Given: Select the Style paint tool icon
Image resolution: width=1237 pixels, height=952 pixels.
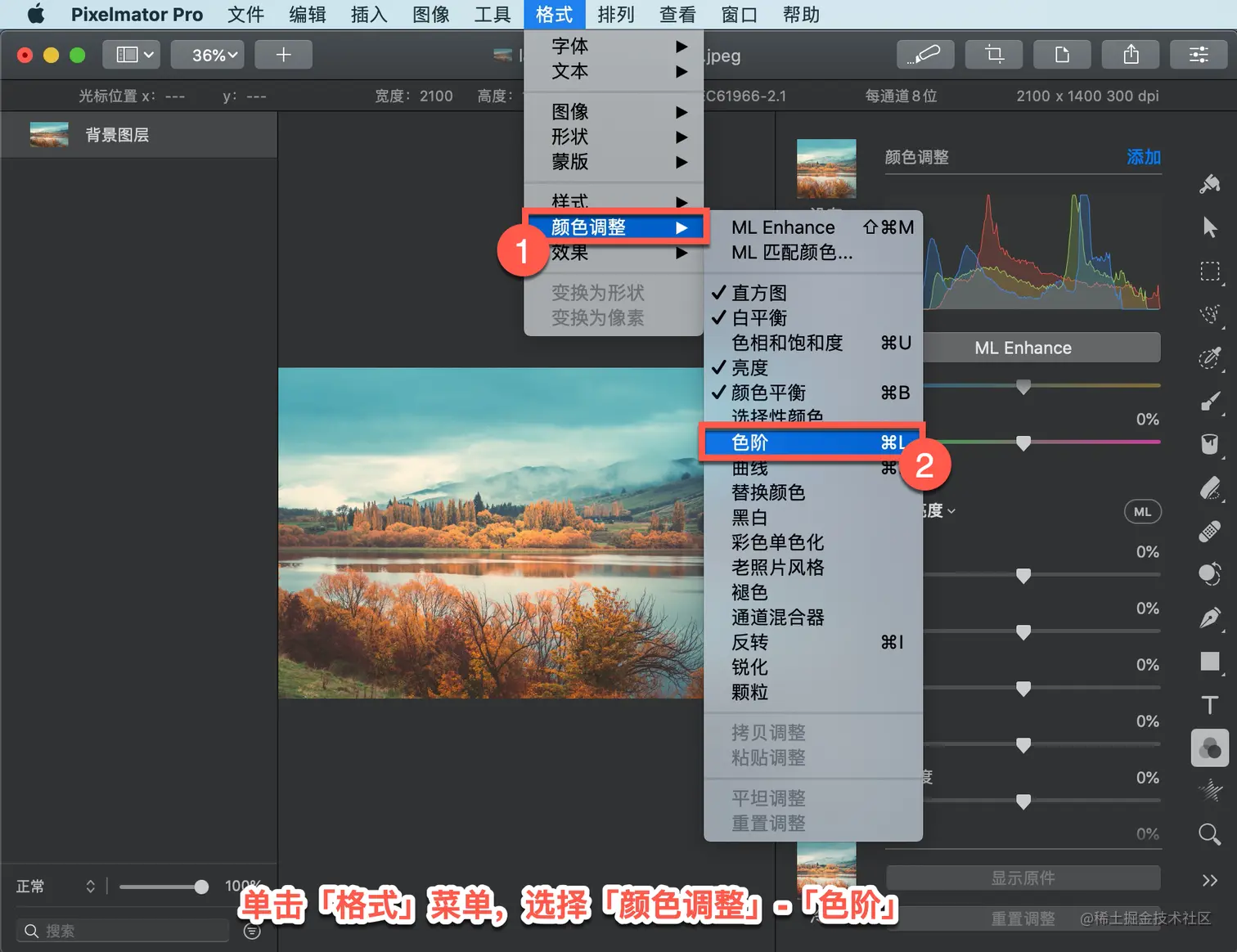Looking at the screenshot, I should click(1210, 184).
